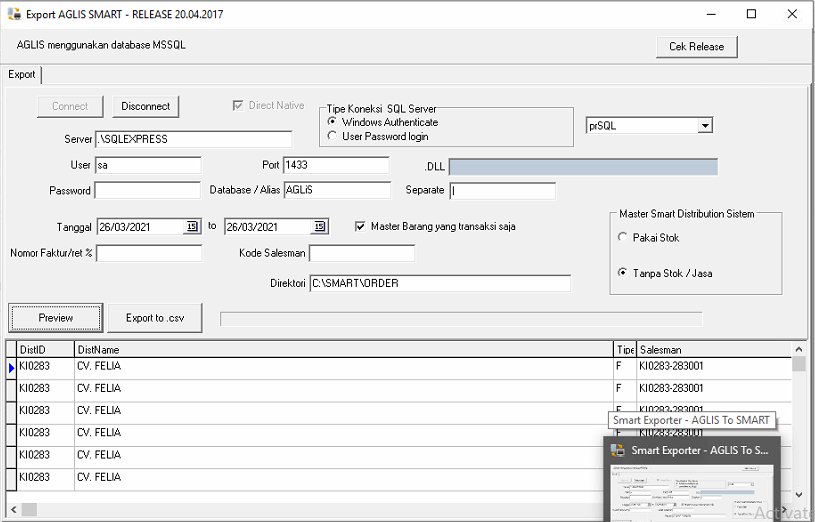Minimize the Export AGLIS SMART window
815x522 pixels.
711,14
